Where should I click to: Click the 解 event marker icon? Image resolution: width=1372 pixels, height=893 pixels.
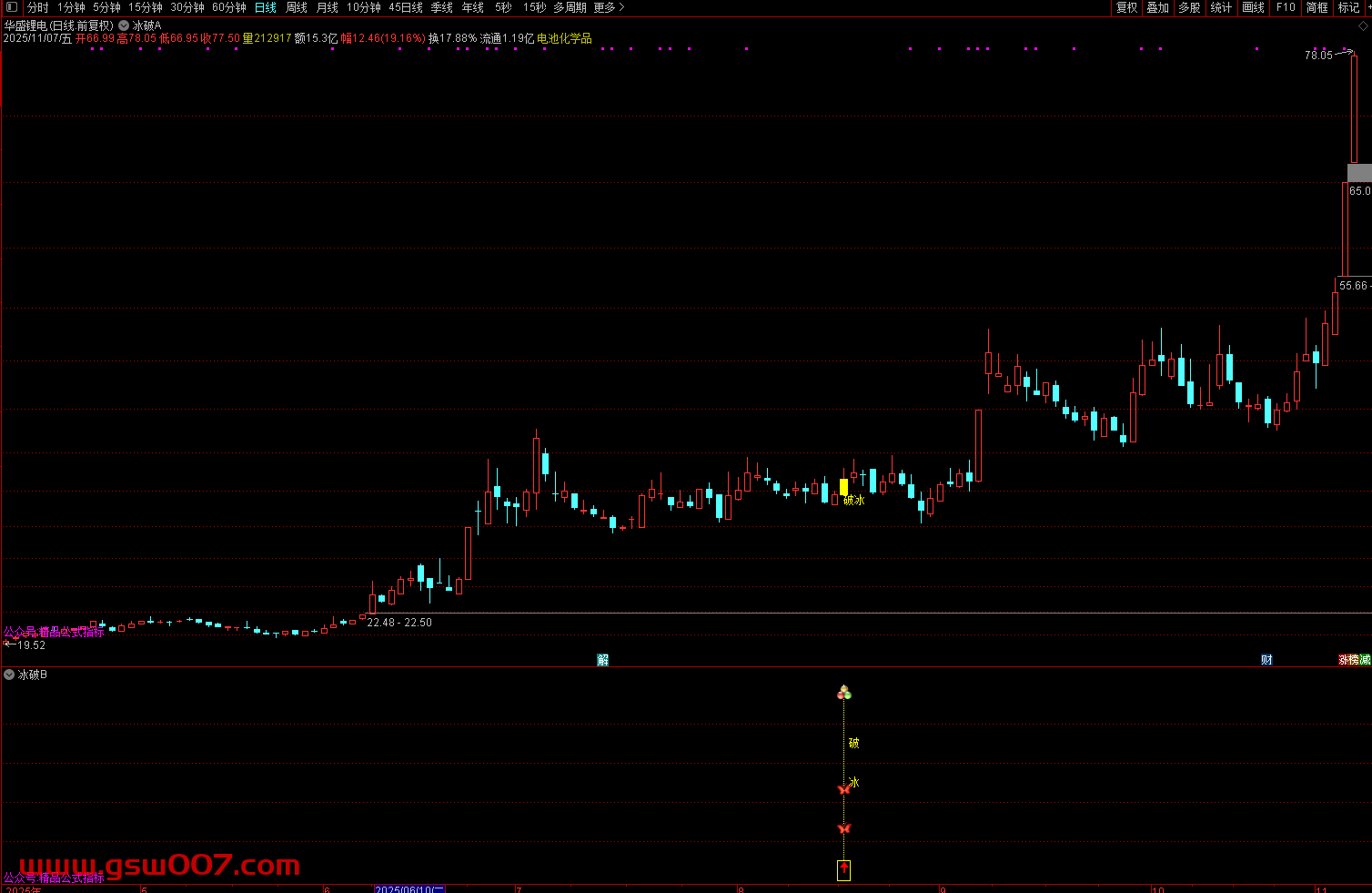[602, 660]
